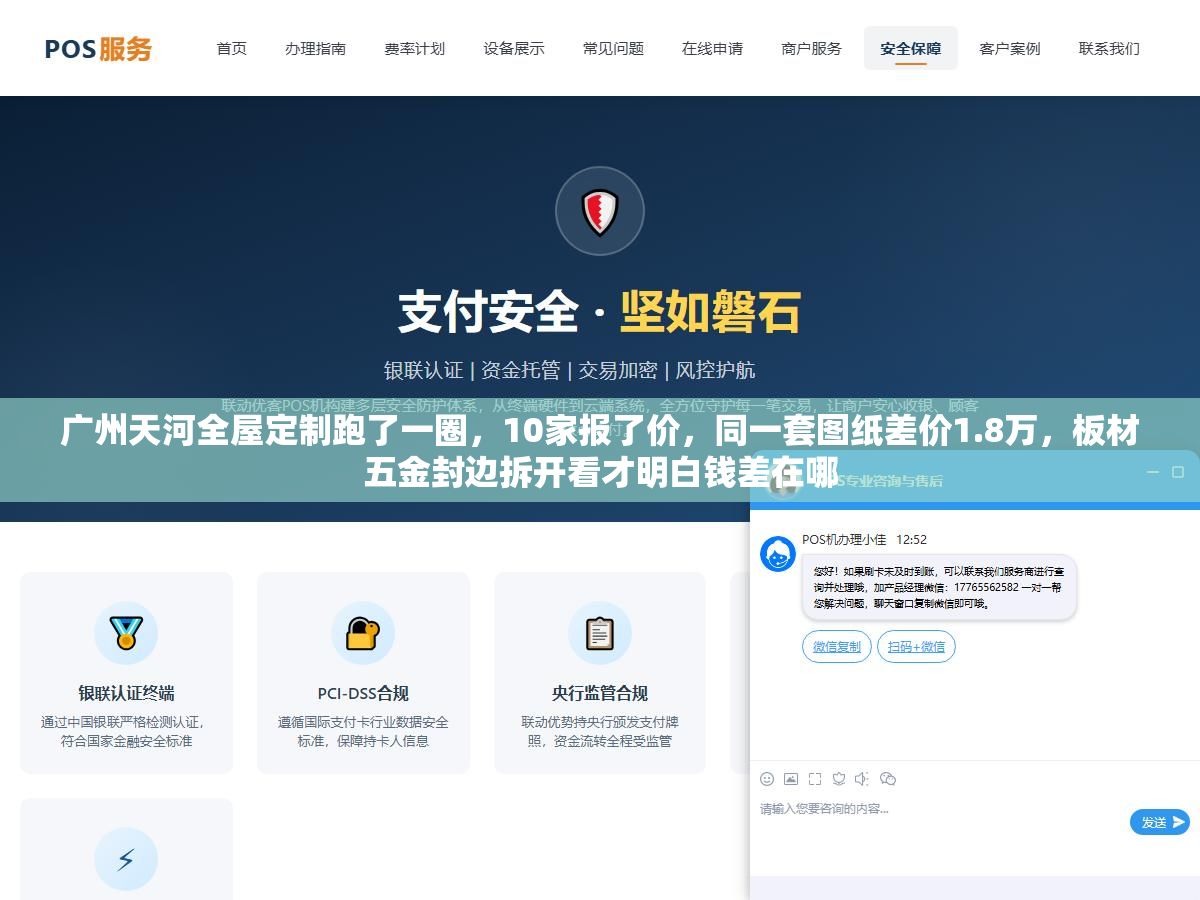Click the 联动优势持央行颁发支付牌照 description
1200x900 pixels.
(600, 731)
